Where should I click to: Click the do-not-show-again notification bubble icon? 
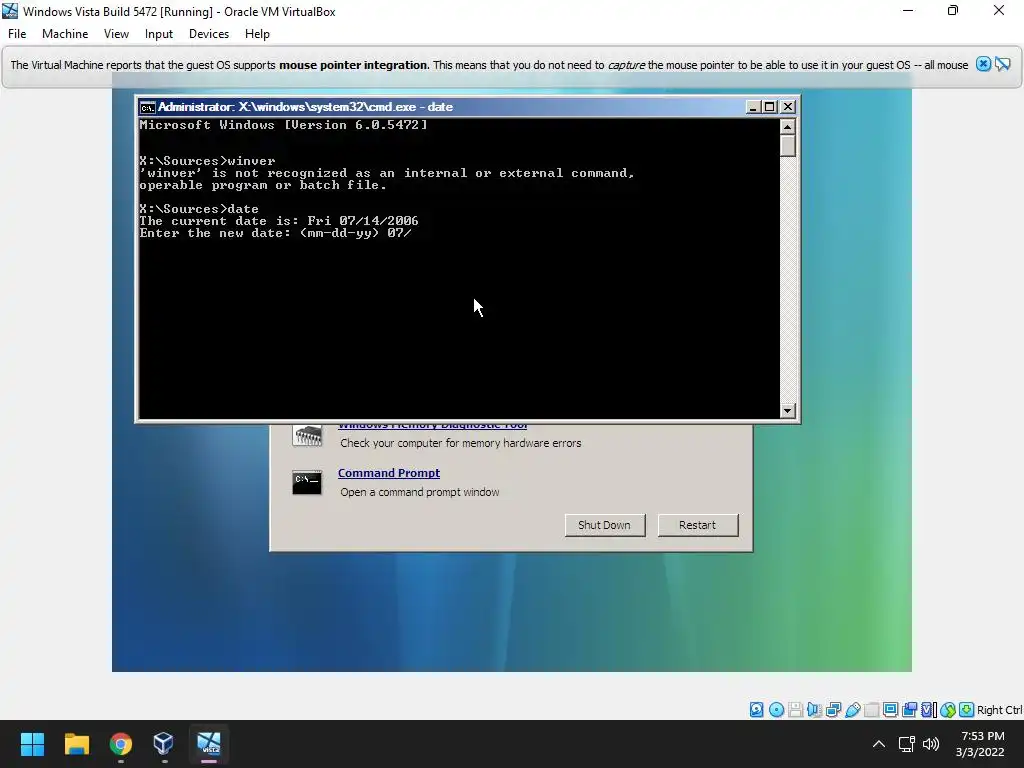[1003, 64]
